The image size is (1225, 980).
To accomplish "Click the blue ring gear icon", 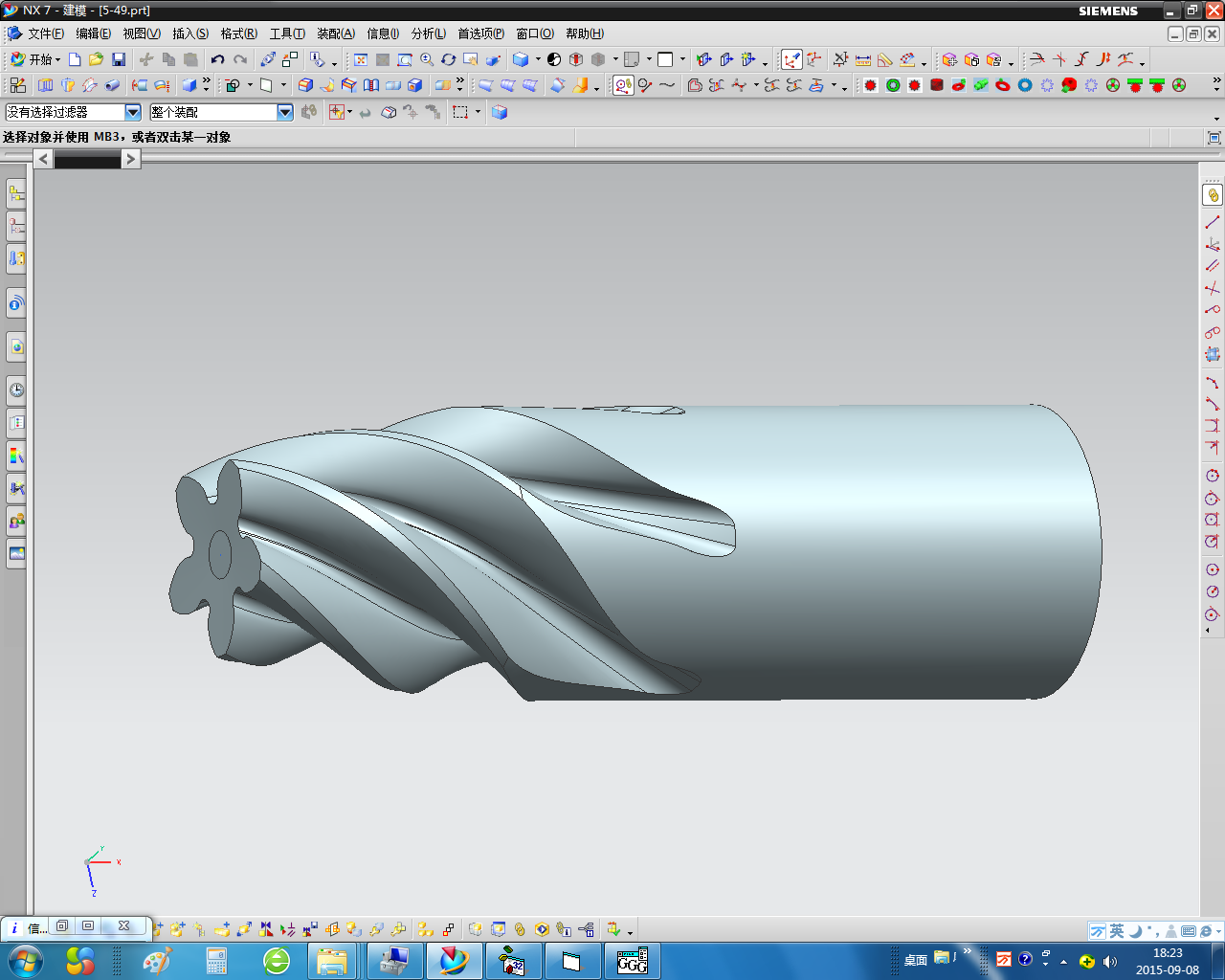I will pyautogui.click(x=1025, y=85).
